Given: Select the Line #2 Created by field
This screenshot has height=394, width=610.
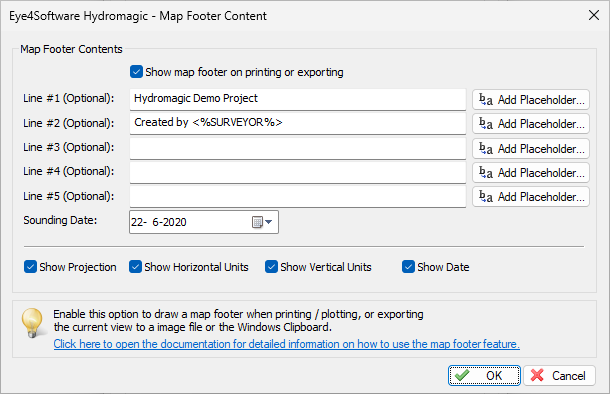Looking at the screenshot, I should pyautogui.click(x=298, y=123).
